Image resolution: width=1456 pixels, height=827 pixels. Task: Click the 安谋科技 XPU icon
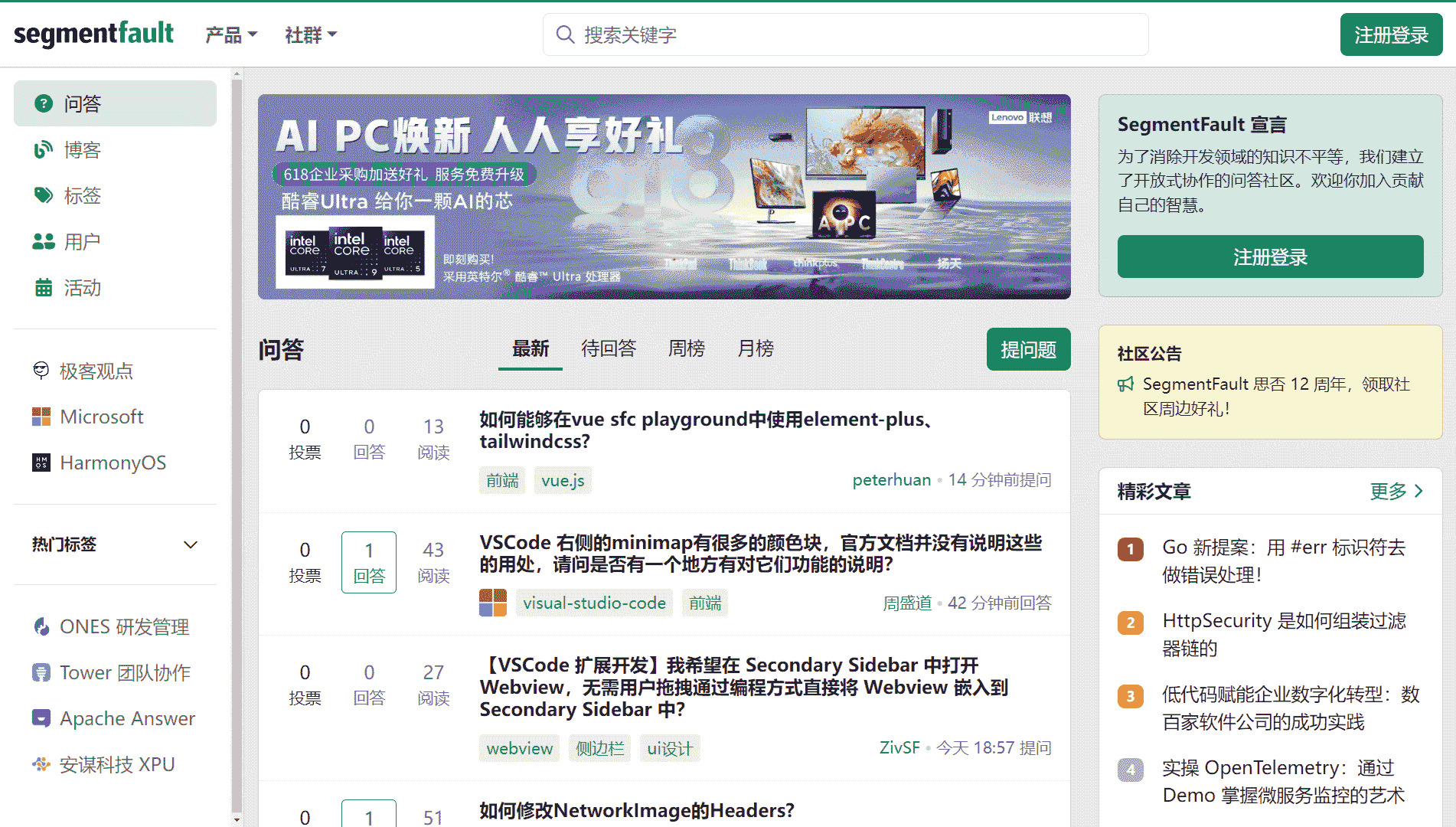41,764
